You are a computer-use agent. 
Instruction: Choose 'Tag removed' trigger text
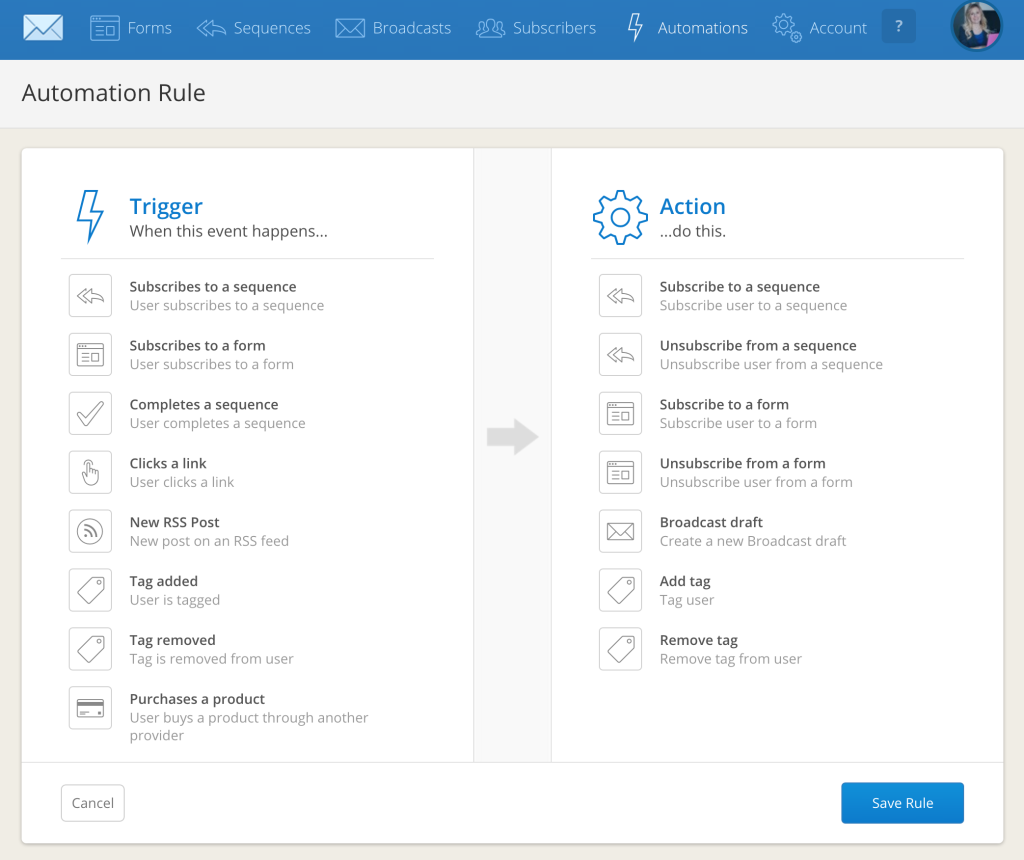pos(172,641)
